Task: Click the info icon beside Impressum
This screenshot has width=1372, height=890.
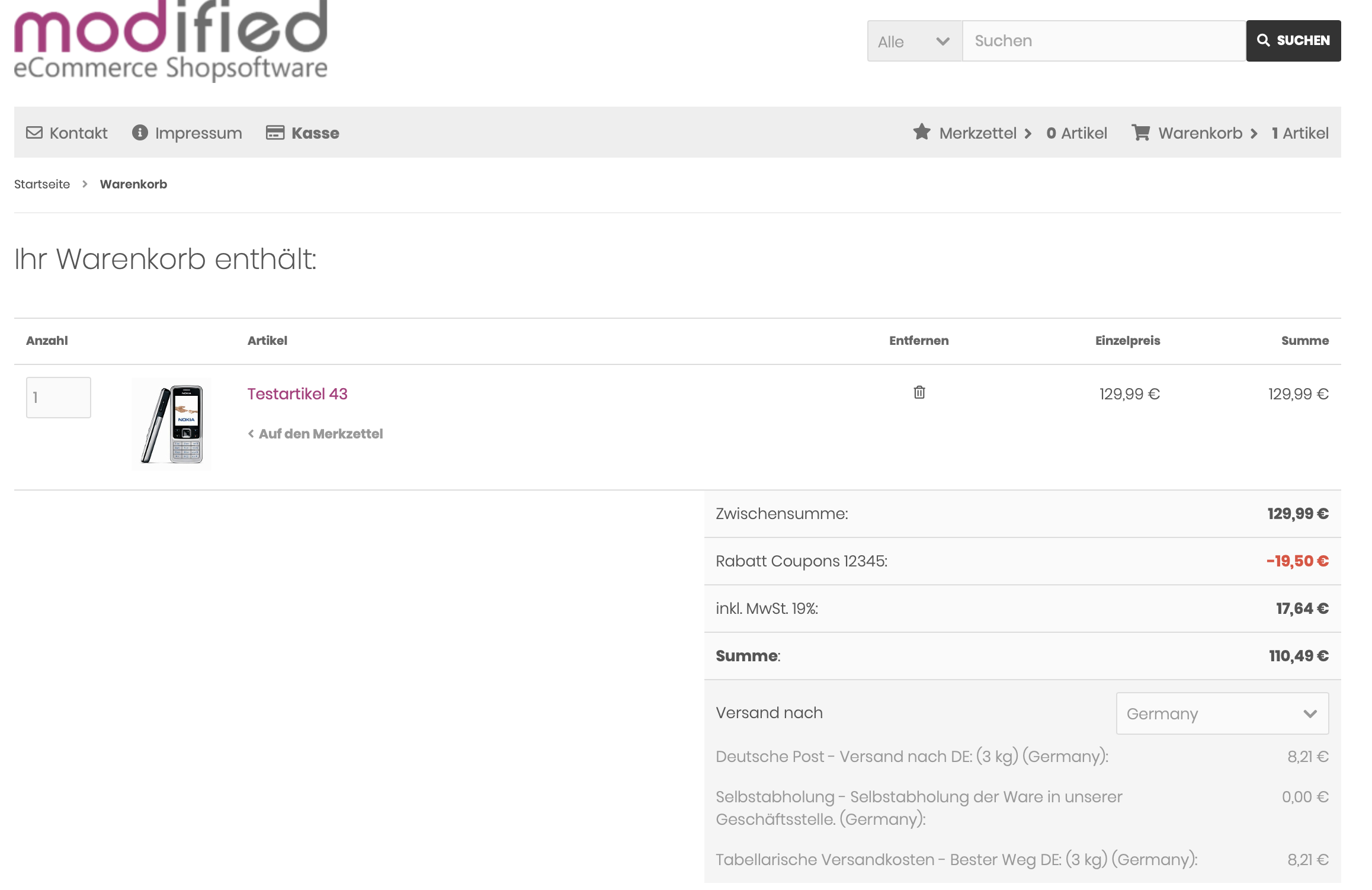Action: click(140, 133)
